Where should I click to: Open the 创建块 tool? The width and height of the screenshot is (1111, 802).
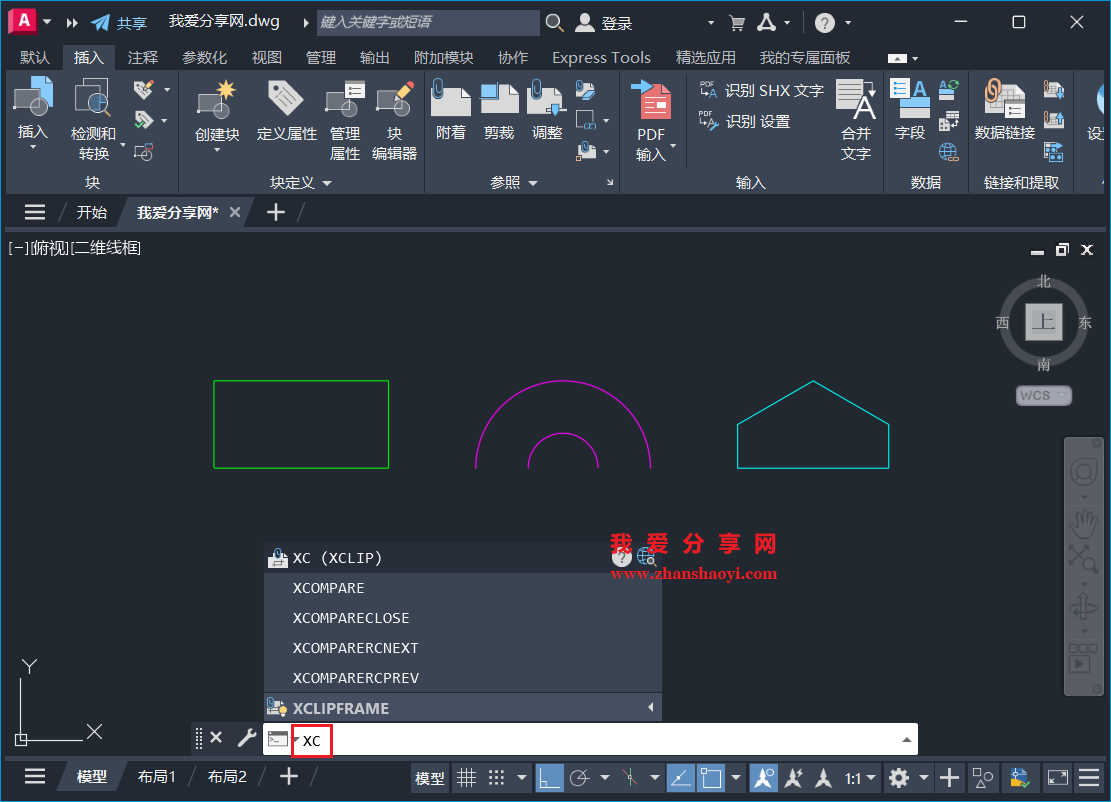coord(216,113)
